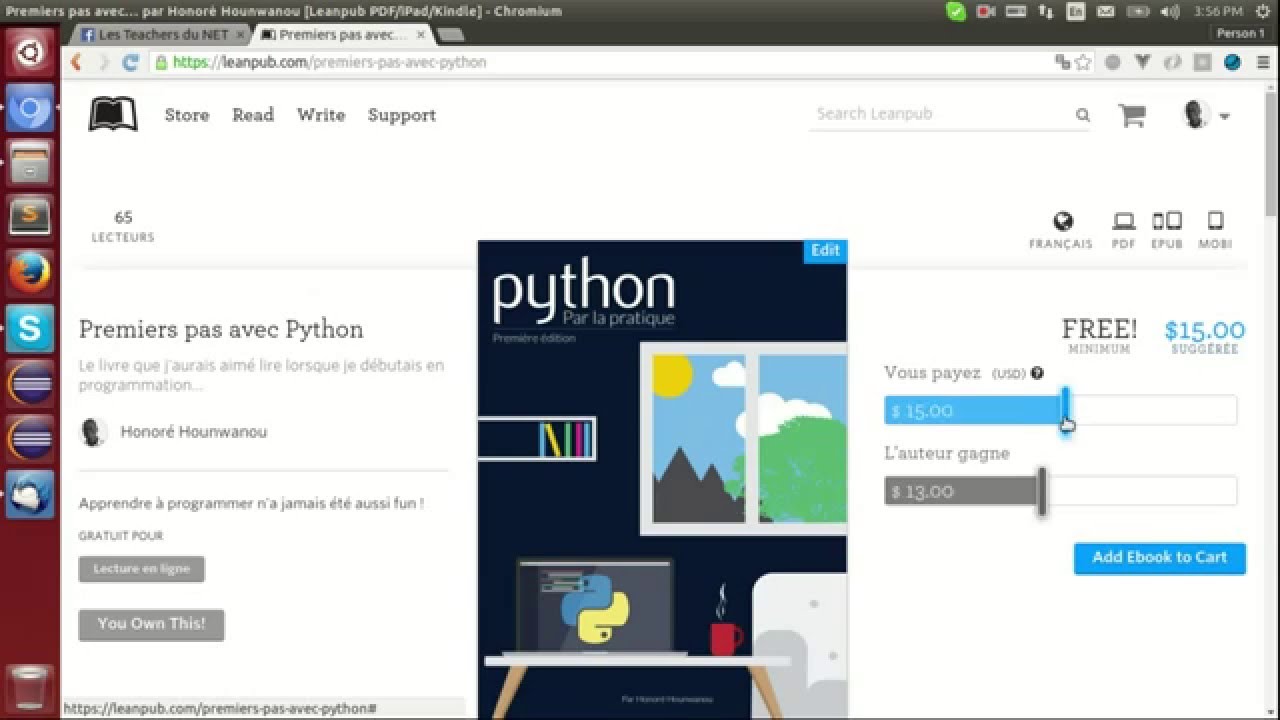Open the Support menu item
The width and height of the screenshot is (1280, 720).
click(x=402, y=115)
